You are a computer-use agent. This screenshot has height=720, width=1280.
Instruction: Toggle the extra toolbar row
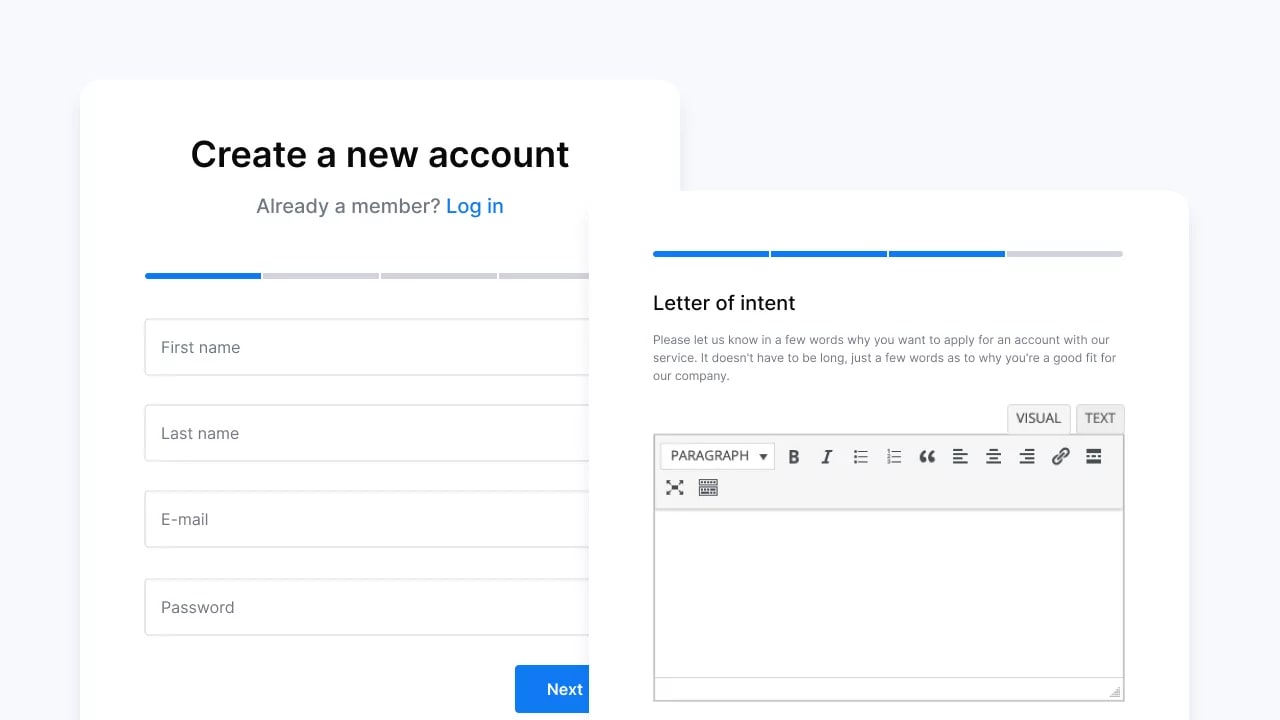[708, 488]
